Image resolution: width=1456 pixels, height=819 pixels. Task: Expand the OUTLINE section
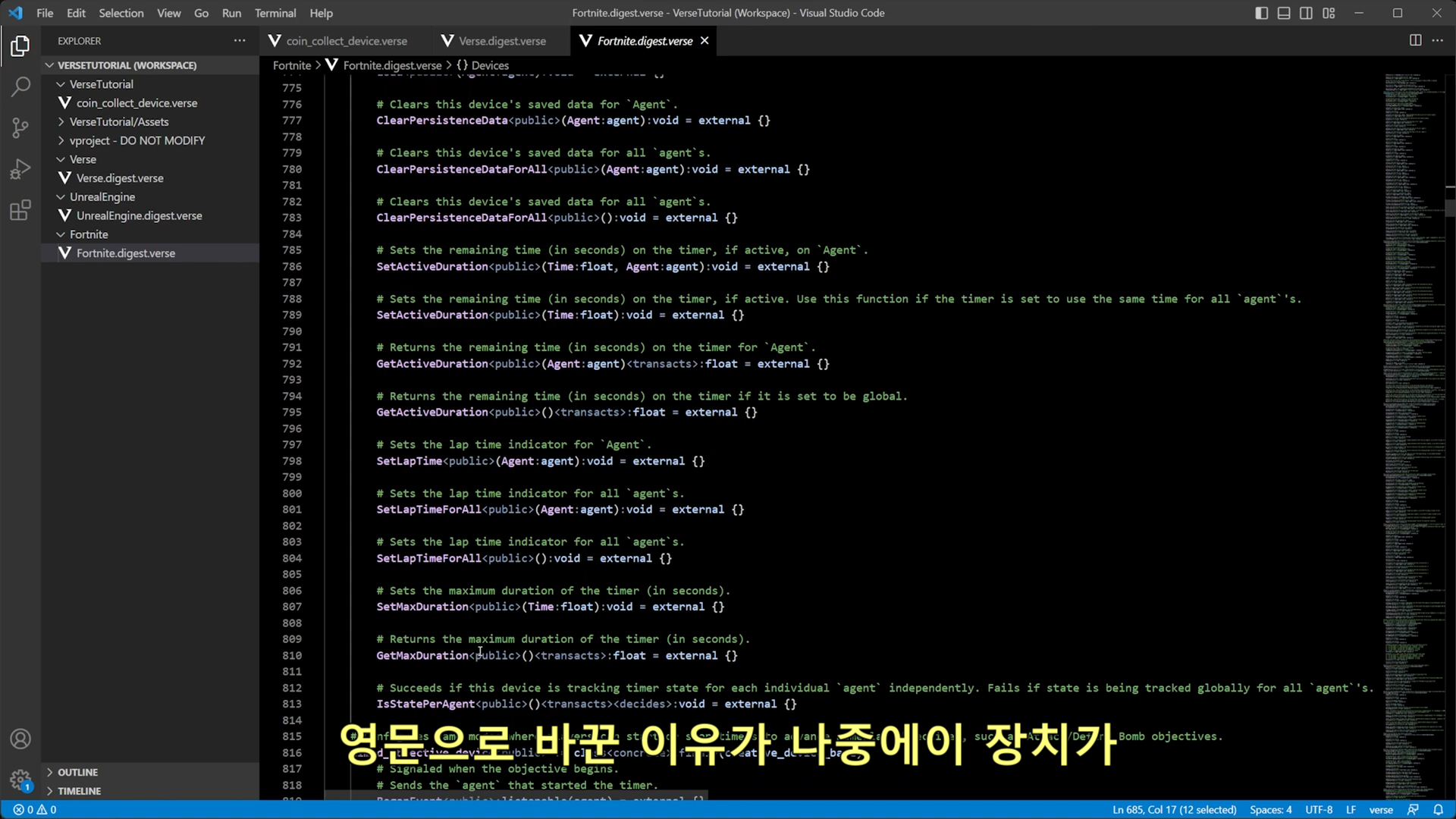pyautogui.click(x=77, y=772)
